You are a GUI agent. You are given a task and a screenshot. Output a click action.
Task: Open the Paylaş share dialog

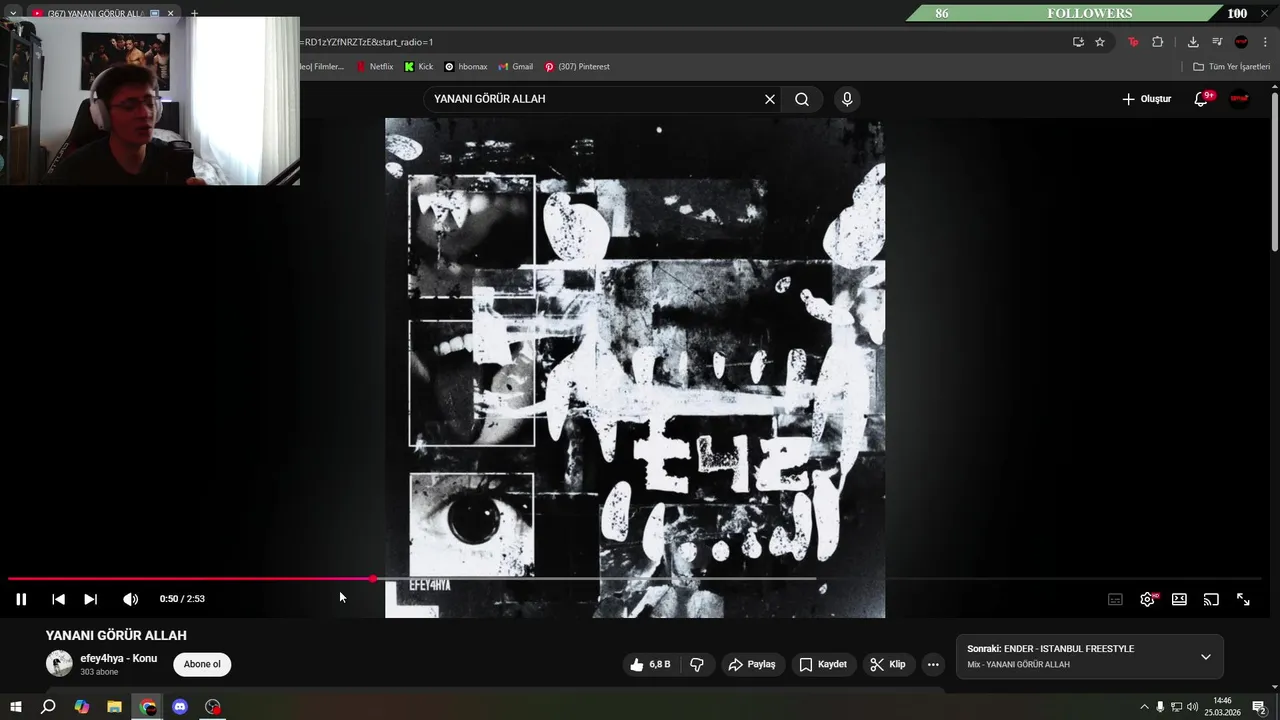pos(752,664)
